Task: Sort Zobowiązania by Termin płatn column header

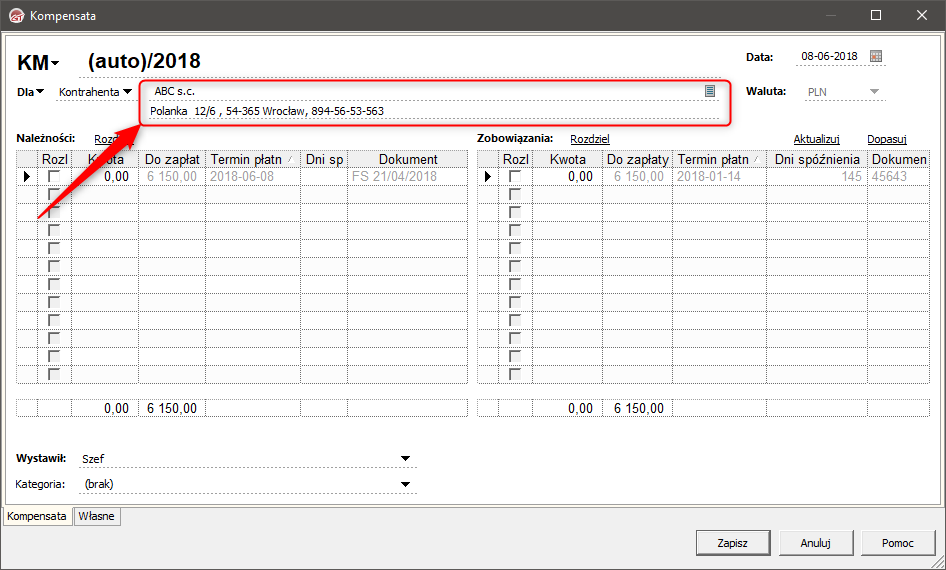Action: click(719, 159)
